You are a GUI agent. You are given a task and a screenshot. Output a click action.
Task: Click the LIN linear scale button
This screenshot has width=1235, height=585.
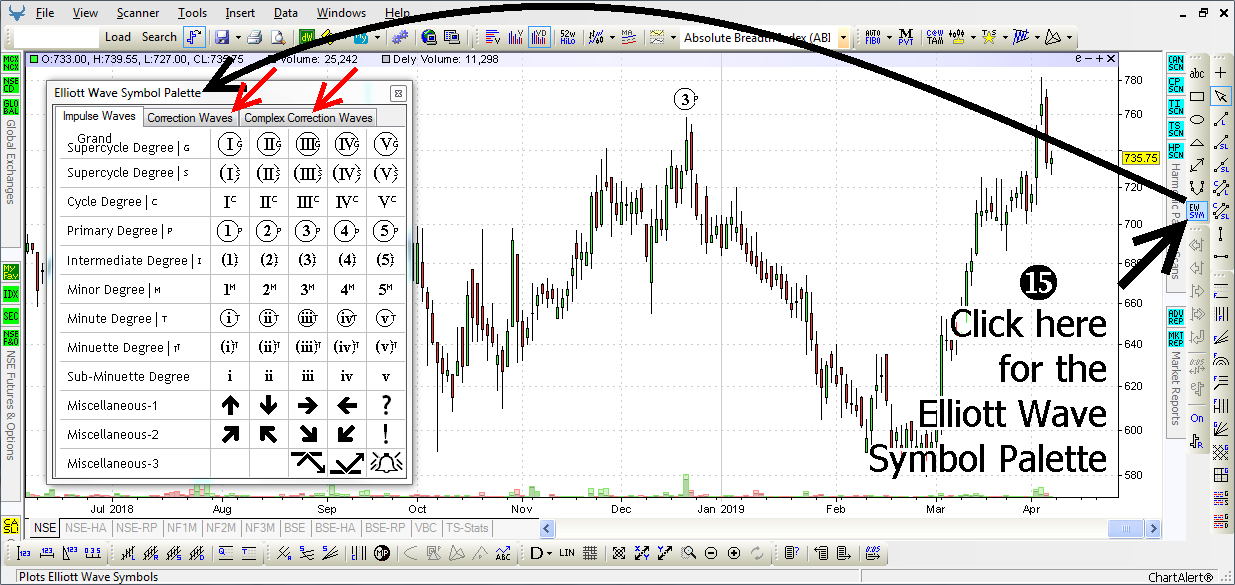click(567, 553)
